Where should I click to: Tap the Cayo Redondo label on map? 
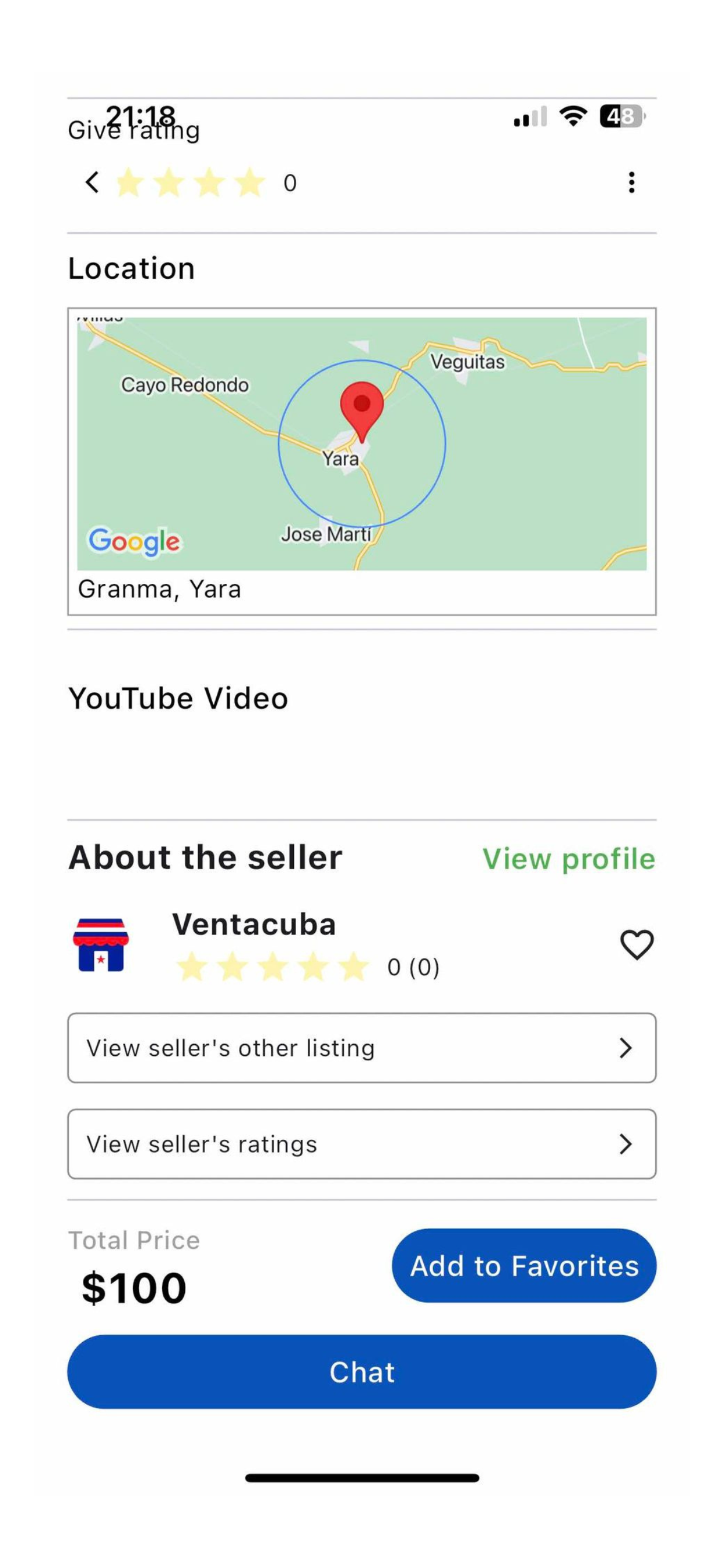tap(184, 384)
